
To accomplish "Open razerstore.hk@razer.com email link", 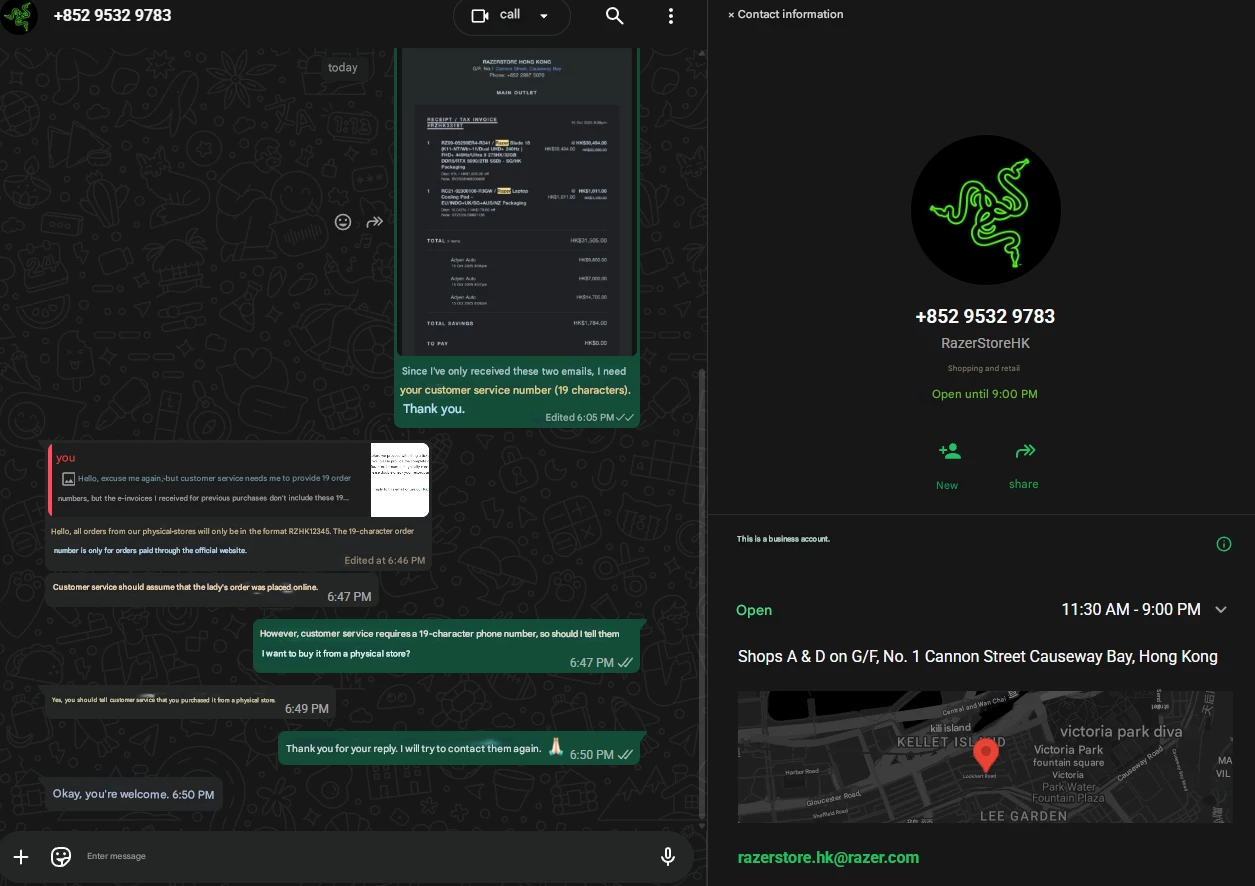I will 828,858.
